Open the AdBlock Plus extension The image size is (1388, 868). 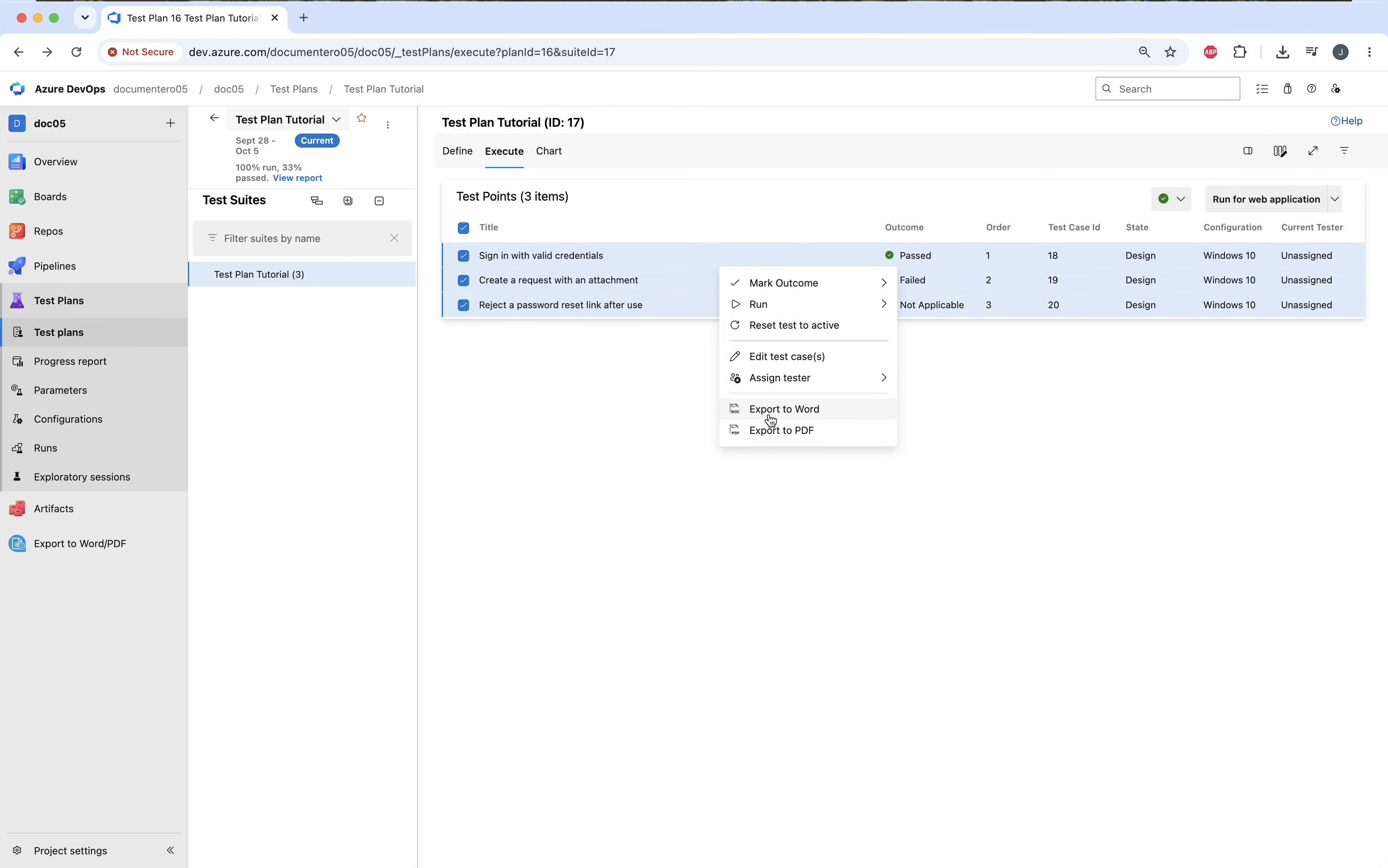(1211, 52)
